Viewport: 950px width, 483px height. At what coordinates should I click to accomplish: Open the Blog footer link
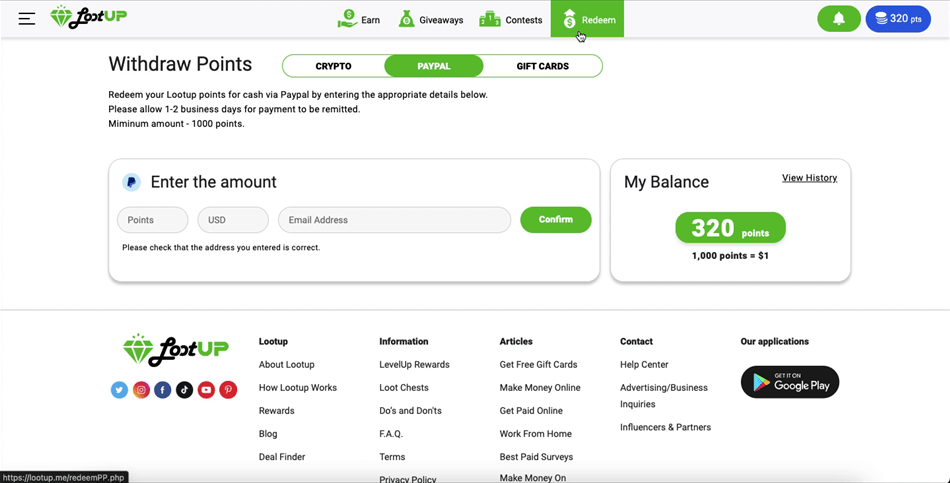pos(268,433)
